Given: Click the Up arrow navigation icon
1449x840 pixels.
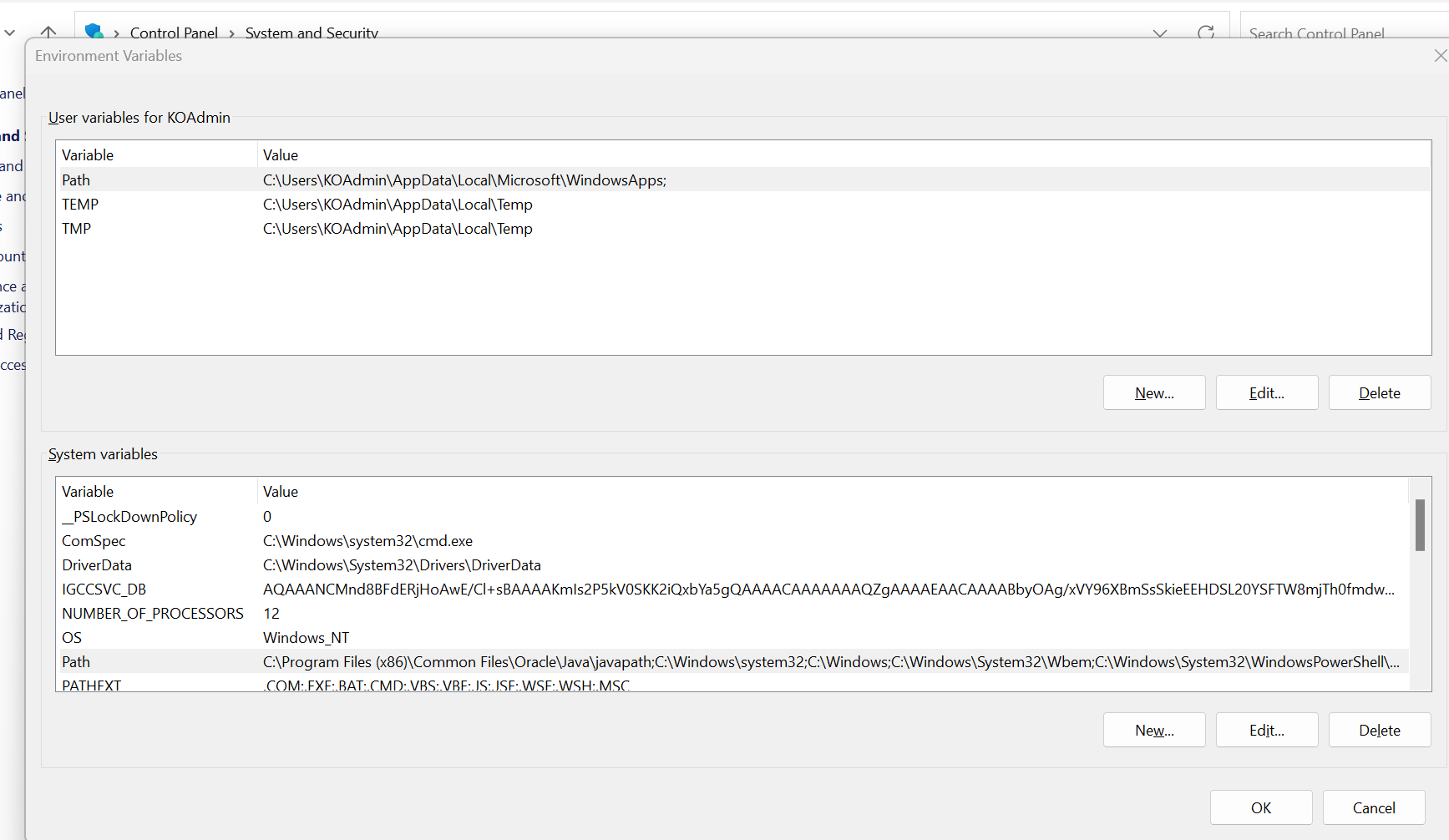Looking at the screenshot, I should point(48,32).
